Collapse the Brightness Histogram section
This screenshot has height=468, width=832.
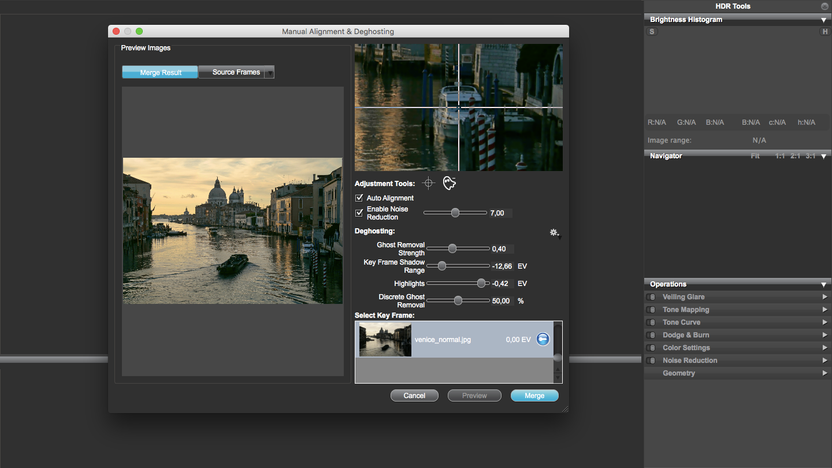click(824, 20)
